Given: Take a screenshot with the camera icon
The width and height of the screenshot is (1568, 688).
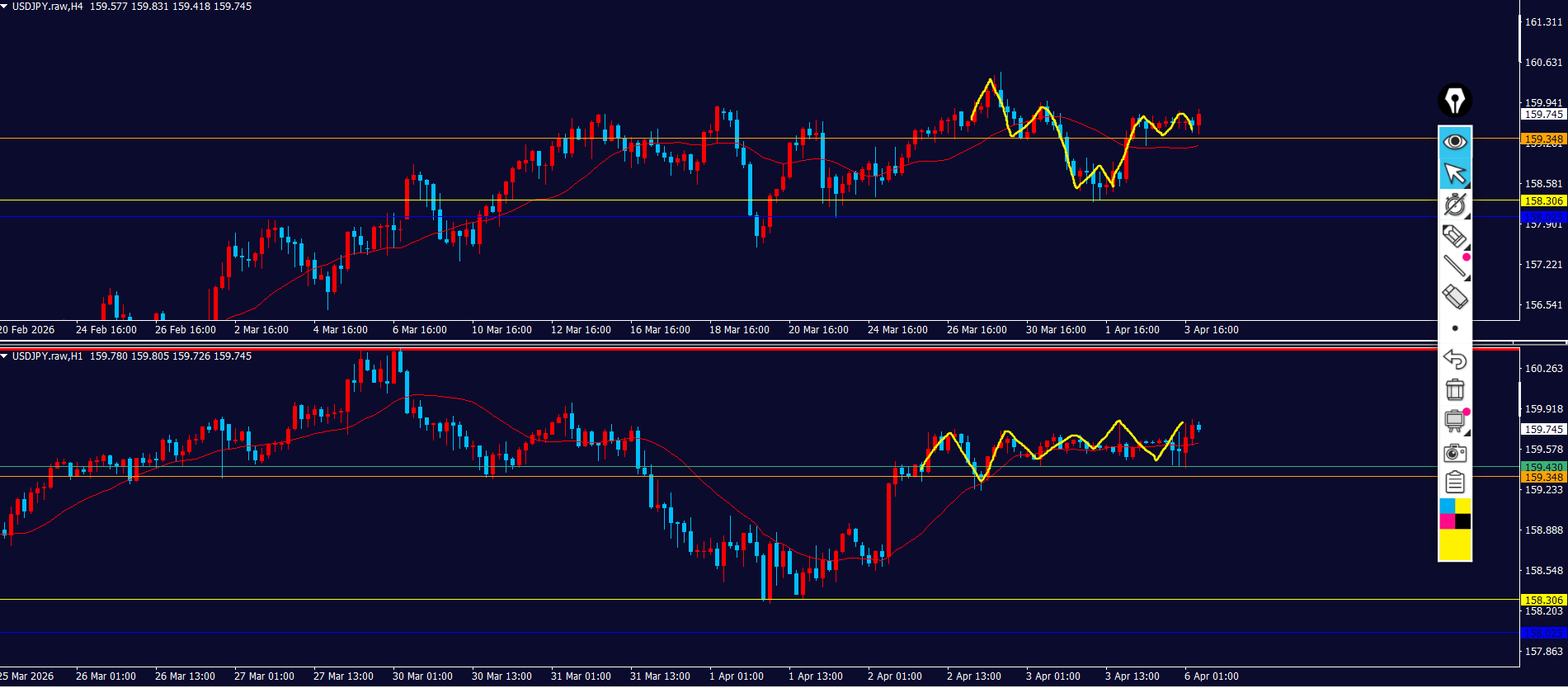Looking at the screenshot, I should [1454, 453].
